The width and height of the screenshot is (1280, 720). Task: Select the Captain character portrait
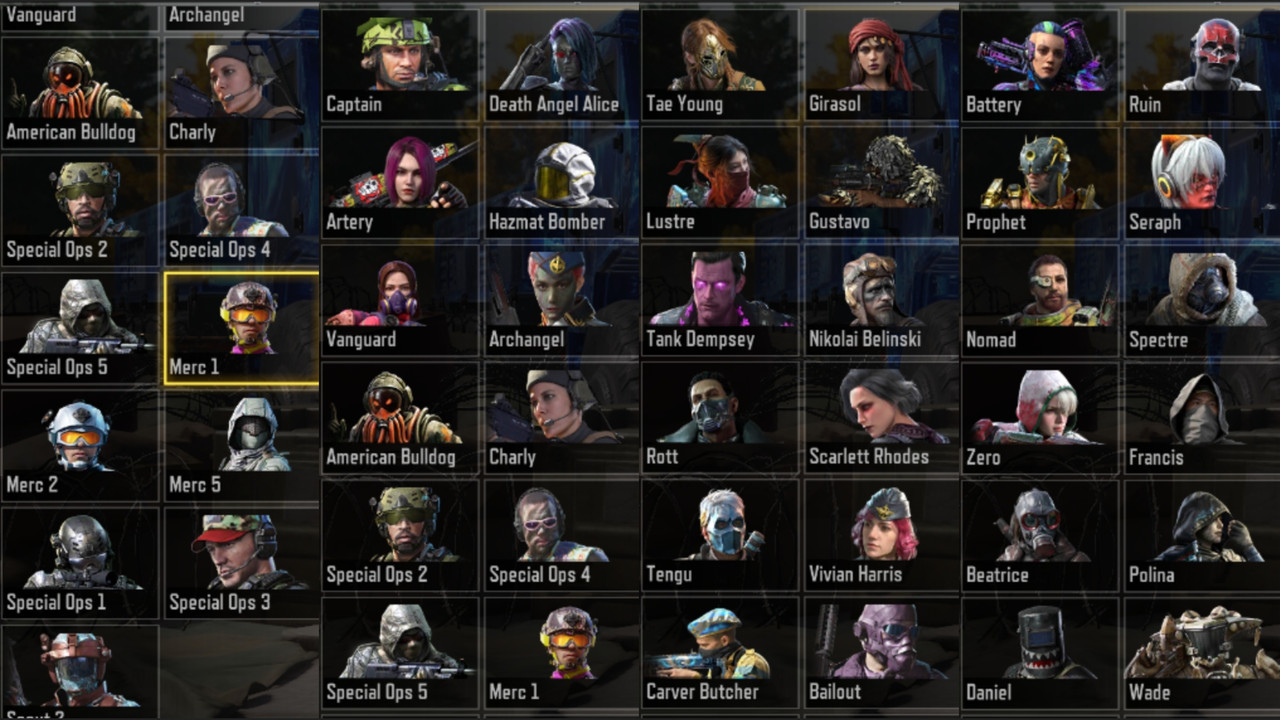coord(400,64)
